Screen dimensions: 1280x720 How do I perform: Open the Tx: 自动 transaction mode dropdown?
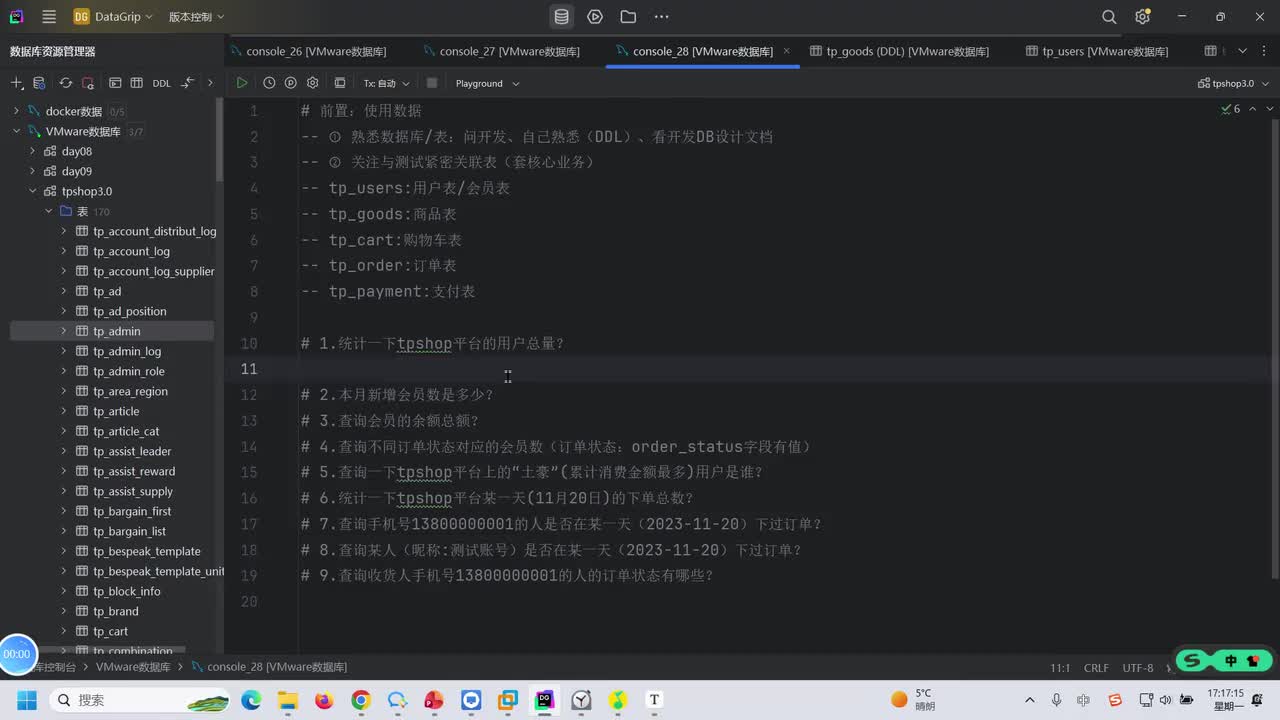coord(386,83)
